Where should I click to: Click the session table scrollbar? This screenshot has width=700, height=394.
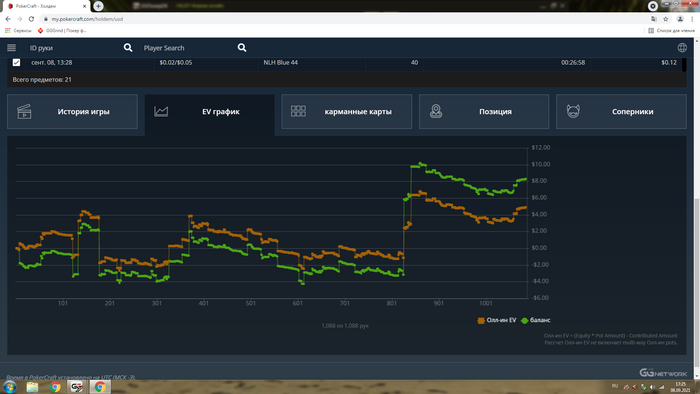click(684, 64)
